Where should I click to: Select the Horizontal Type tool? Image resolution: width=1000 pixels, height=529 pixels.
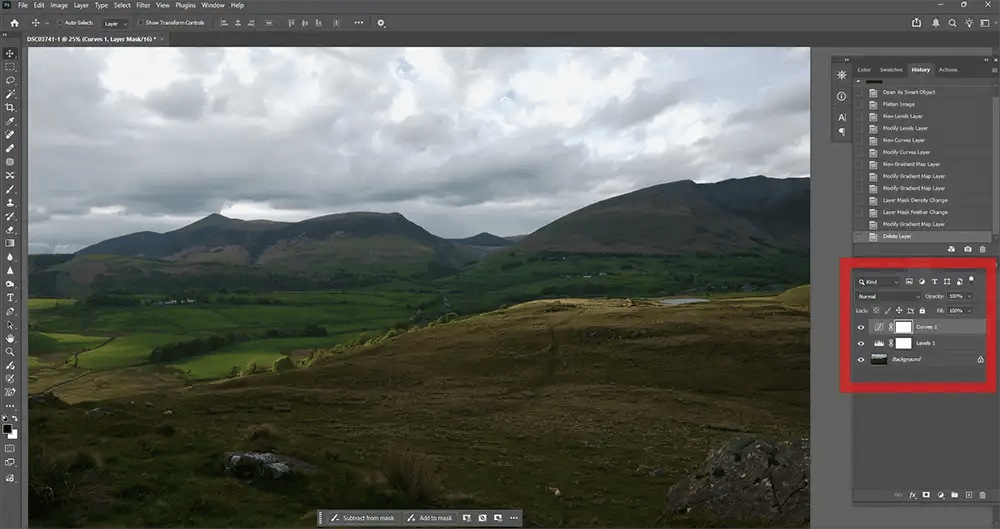tap(10, 297)
